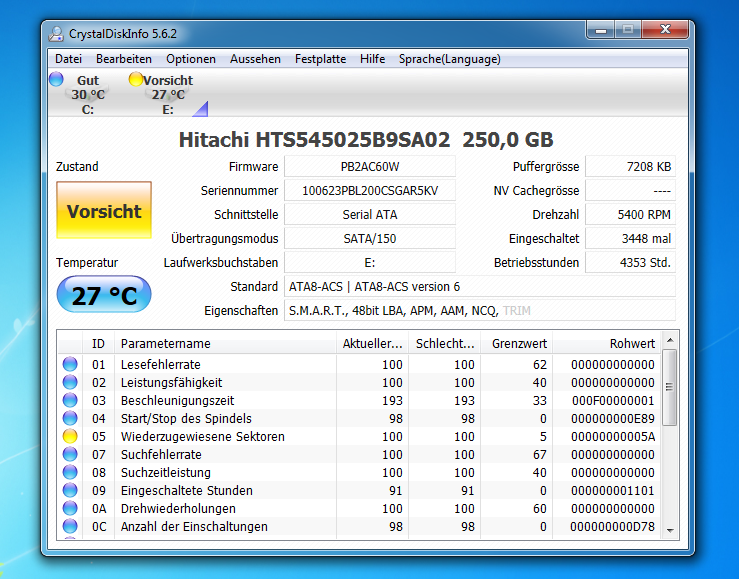Click the serial number field 100623PBL200CSGAR5KV

click(370, 191)
